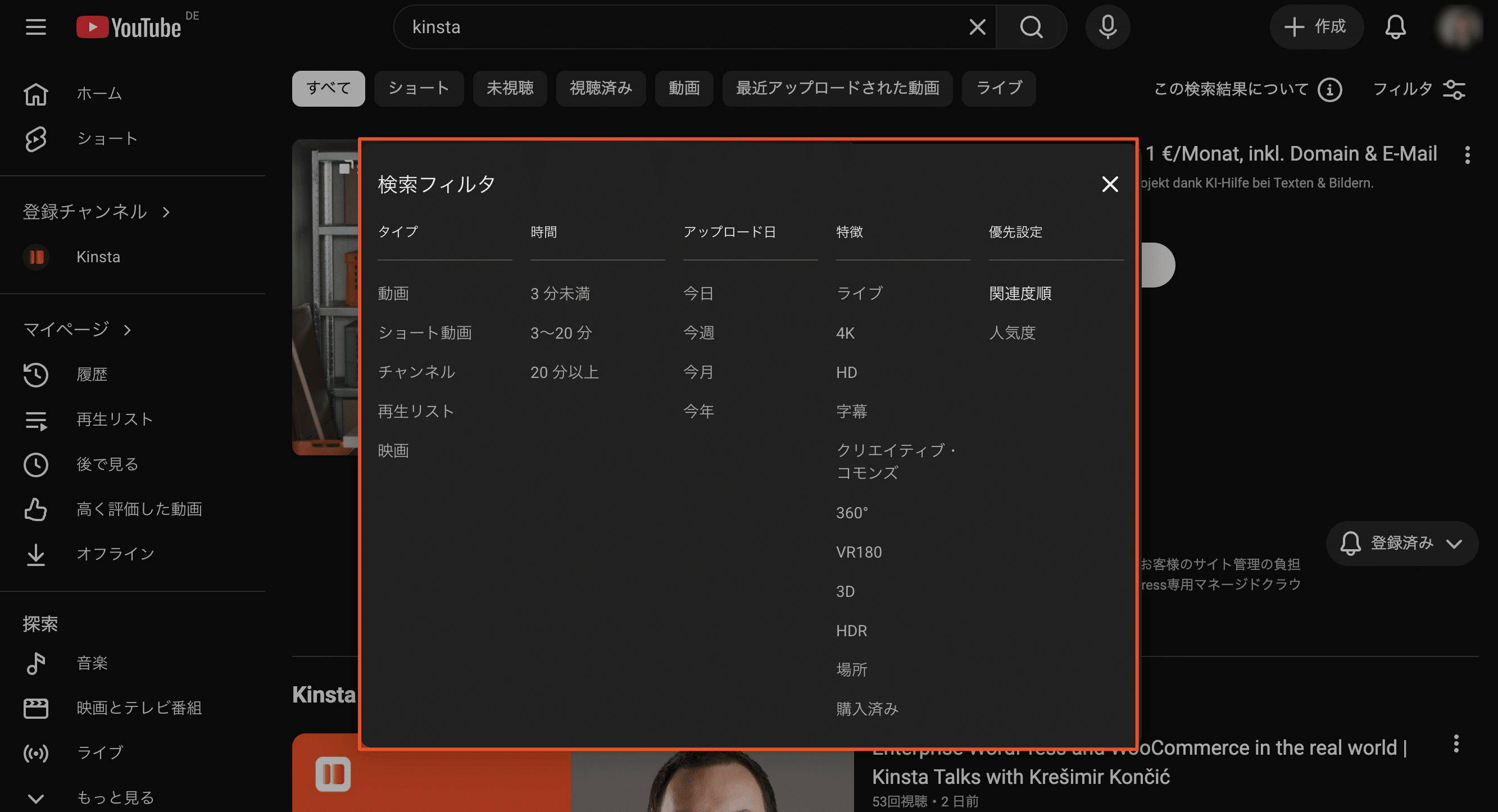Select the 視聴済み filter chip

601,88
